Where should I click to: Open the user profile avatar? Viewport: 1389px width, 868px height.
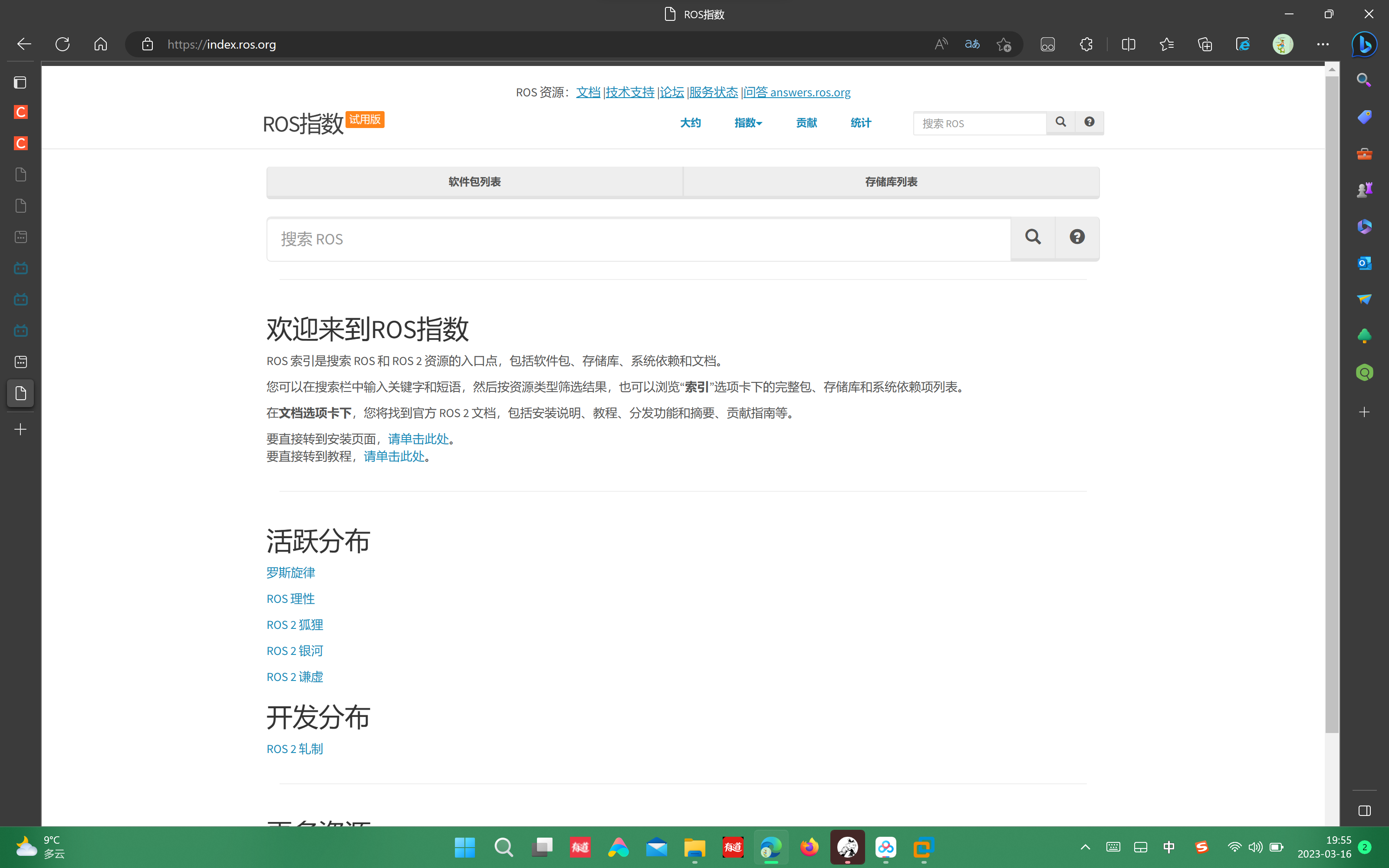1283,44
